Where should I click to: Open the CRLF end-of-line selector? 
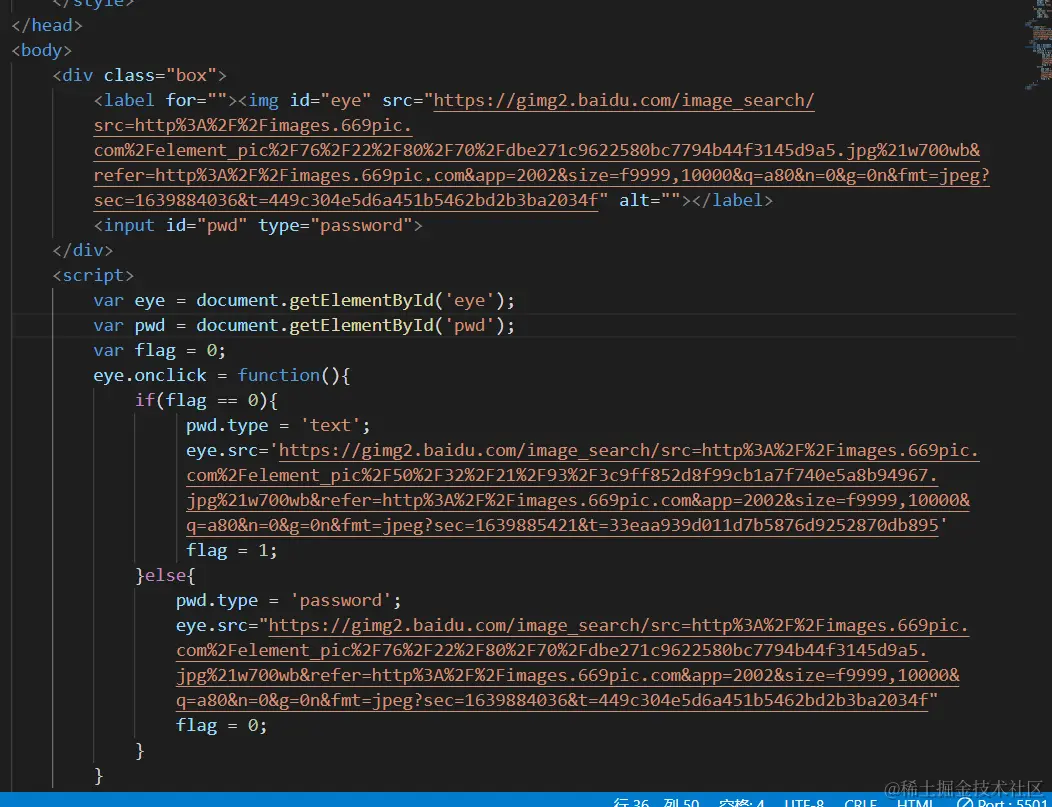861,803
